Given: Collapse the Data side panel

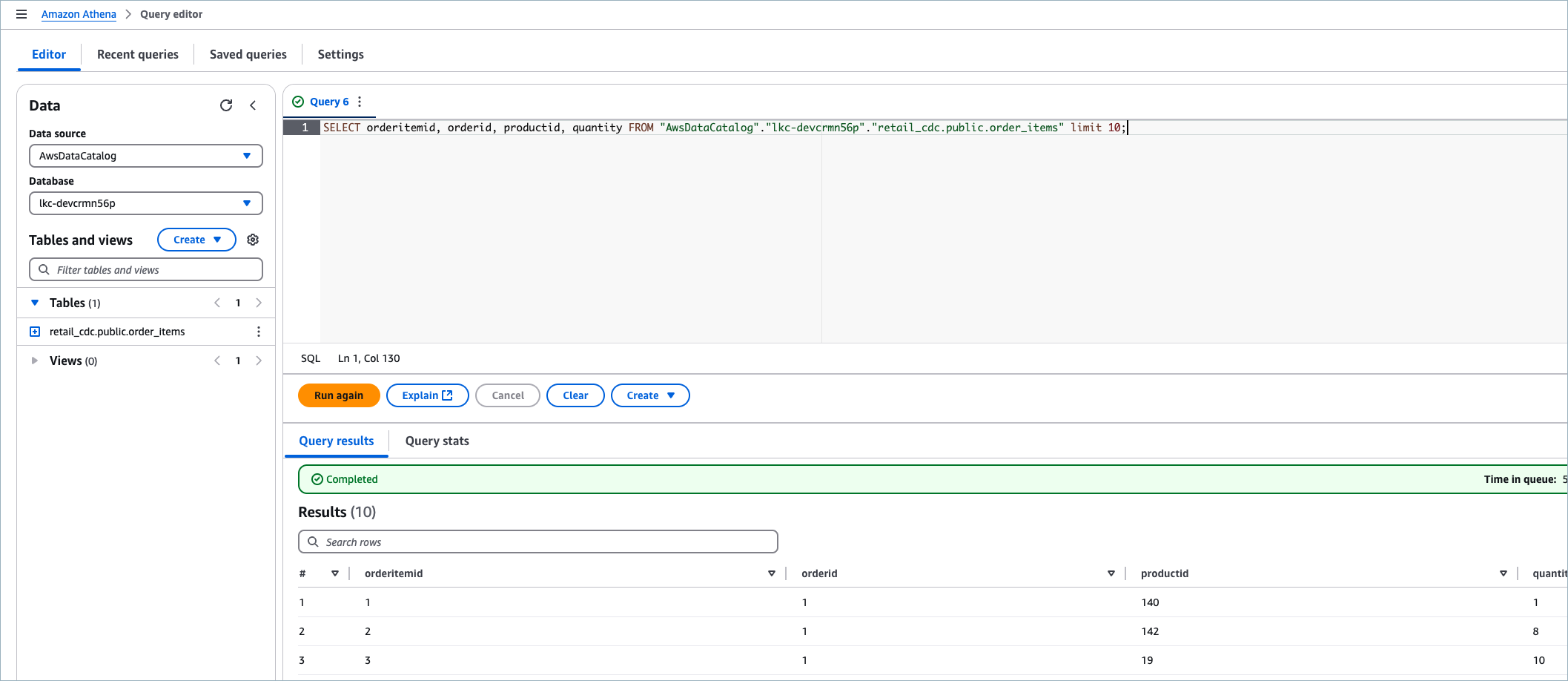Looking at the screenshot, I should (x=253, y=105).
